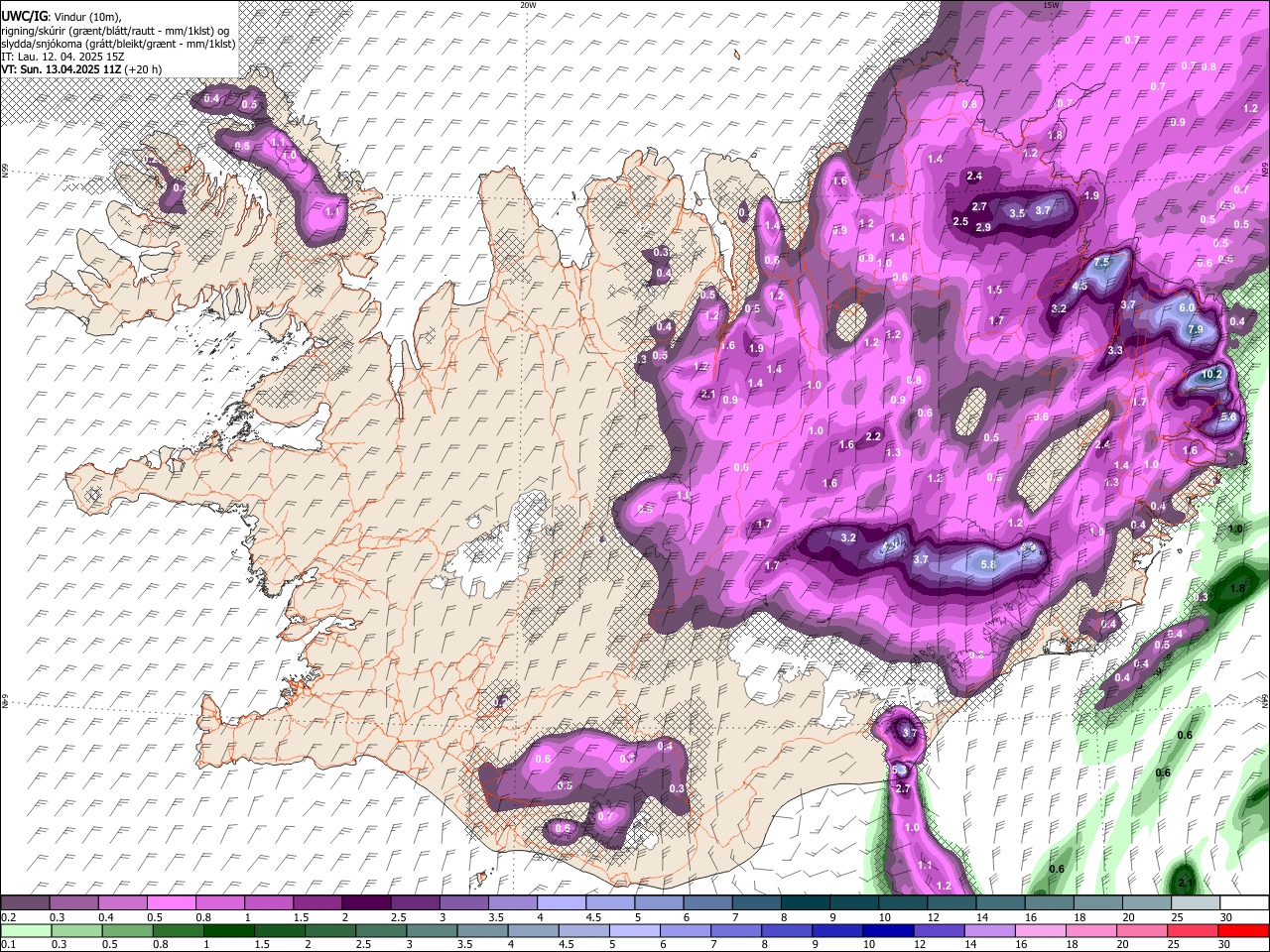The height and width of the screenshot is (952, 1270).
Task: Click the bright magenta 0.5 swatch in snow legend
Action: [171, 902]
